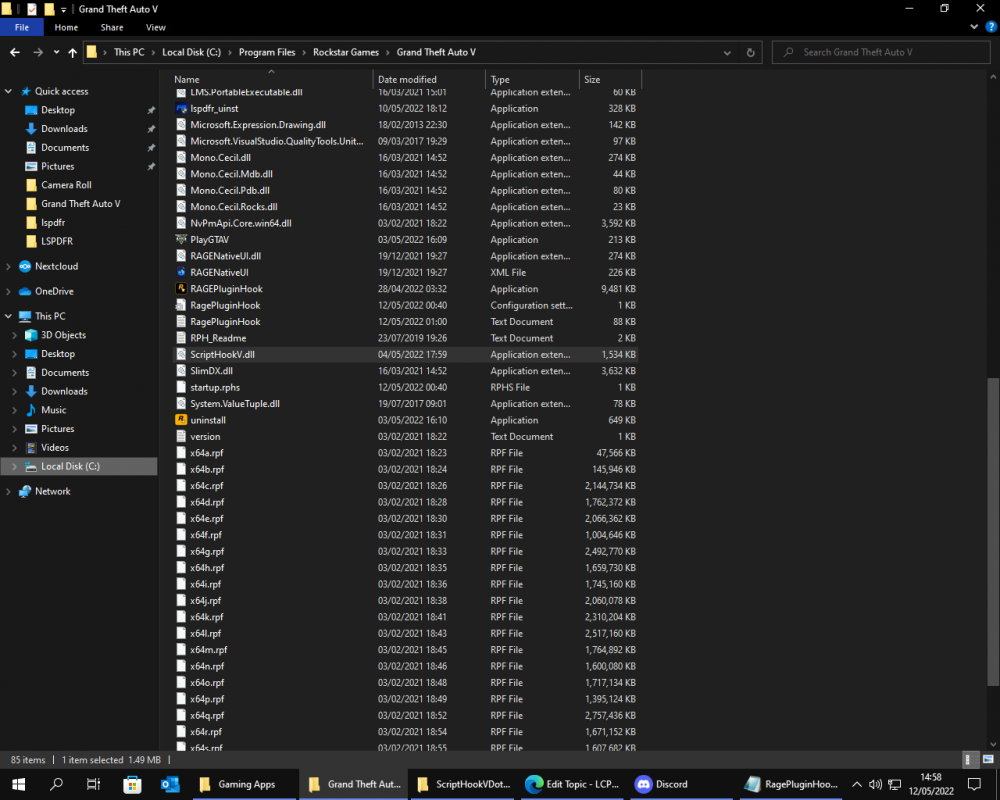Expand the Nextcloud tree node

click(8, 266)
